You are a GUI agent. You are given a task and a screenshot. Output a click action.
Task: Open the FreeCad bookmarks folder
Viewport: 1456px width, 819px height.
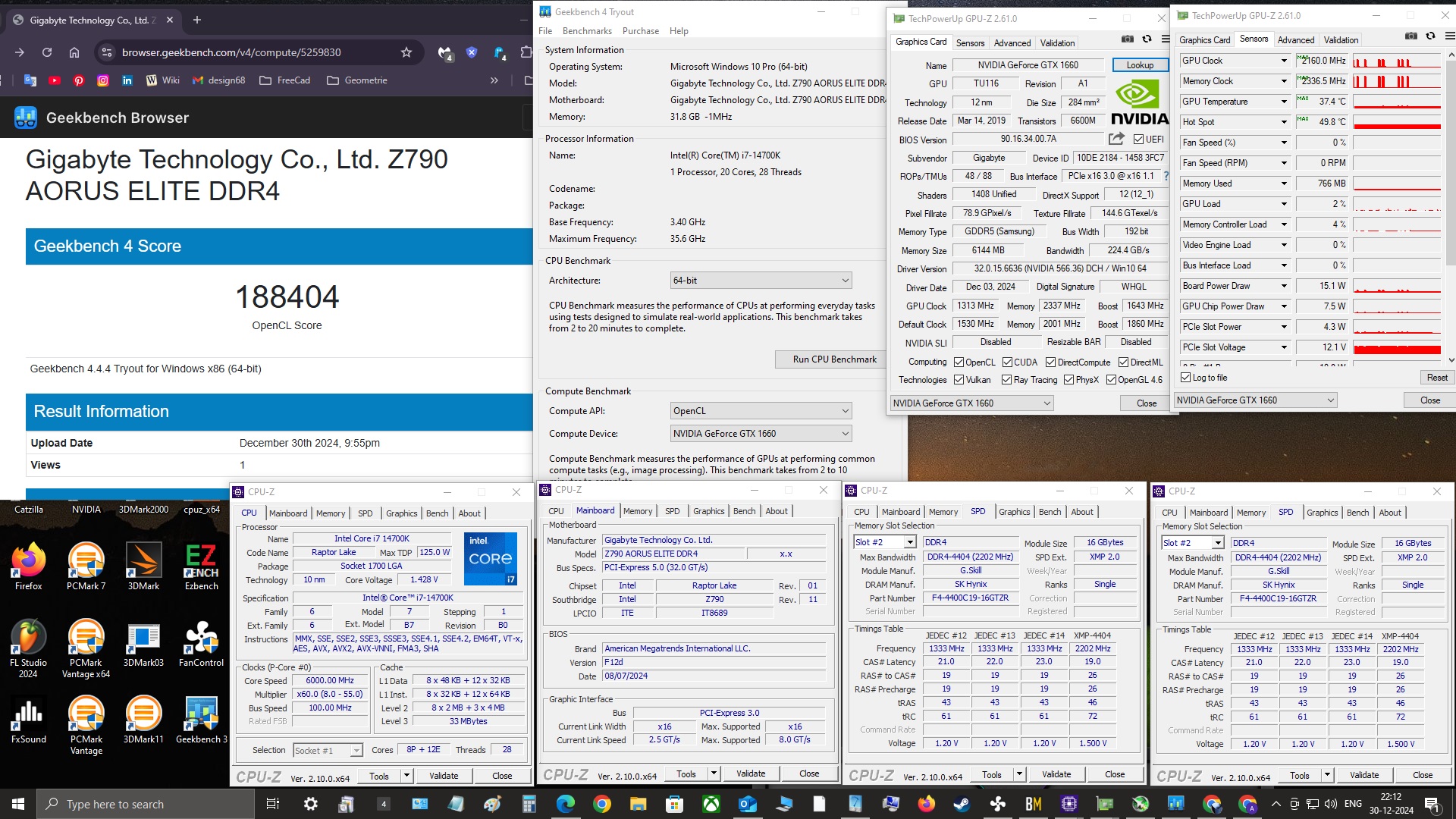284,80
